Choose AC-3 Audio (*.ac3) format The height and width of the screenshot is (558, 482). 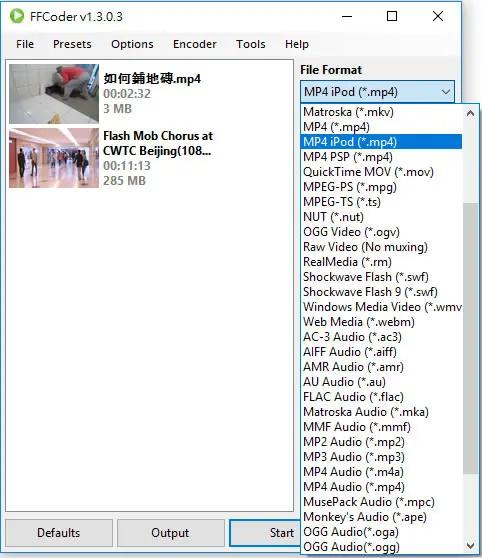point(382,337)
